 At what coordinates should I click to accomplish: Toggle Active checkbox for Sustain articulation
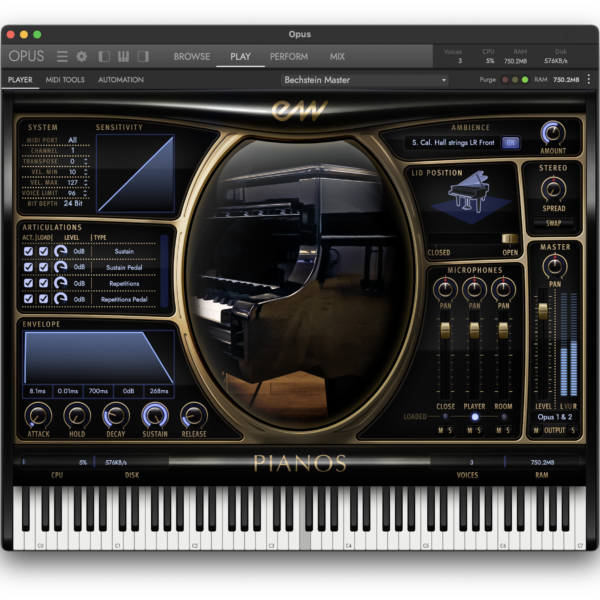(x=28, y=251)
